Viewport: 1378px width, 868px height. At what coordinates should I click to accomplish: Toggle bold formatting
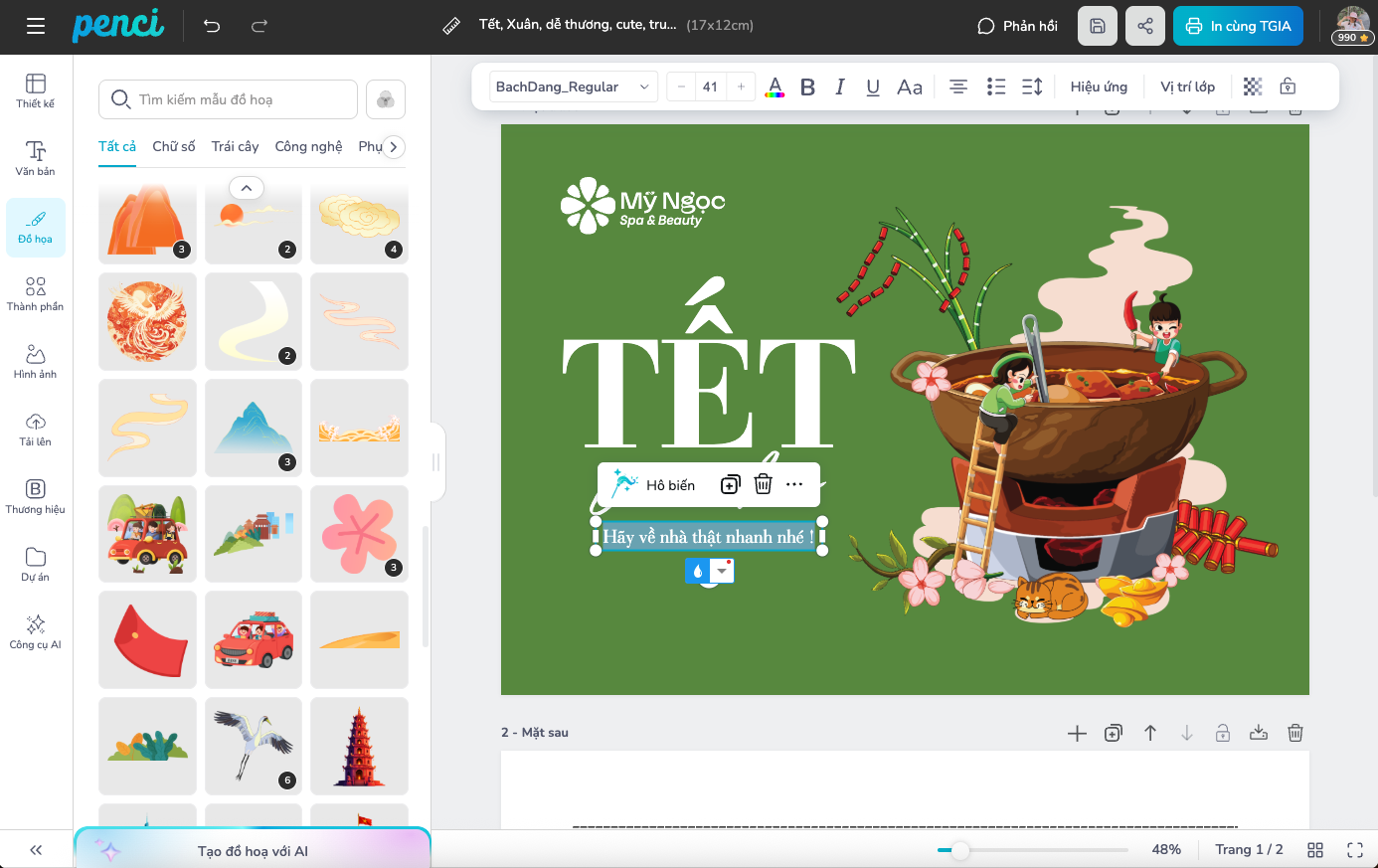pyautogui.click(x=807, y=87)
